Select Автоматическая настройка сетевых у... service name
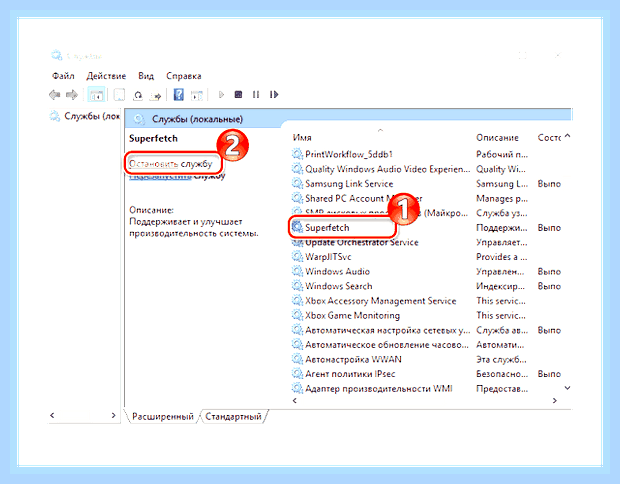The width and height of the screenshot is (620, 484). point(388,330)
